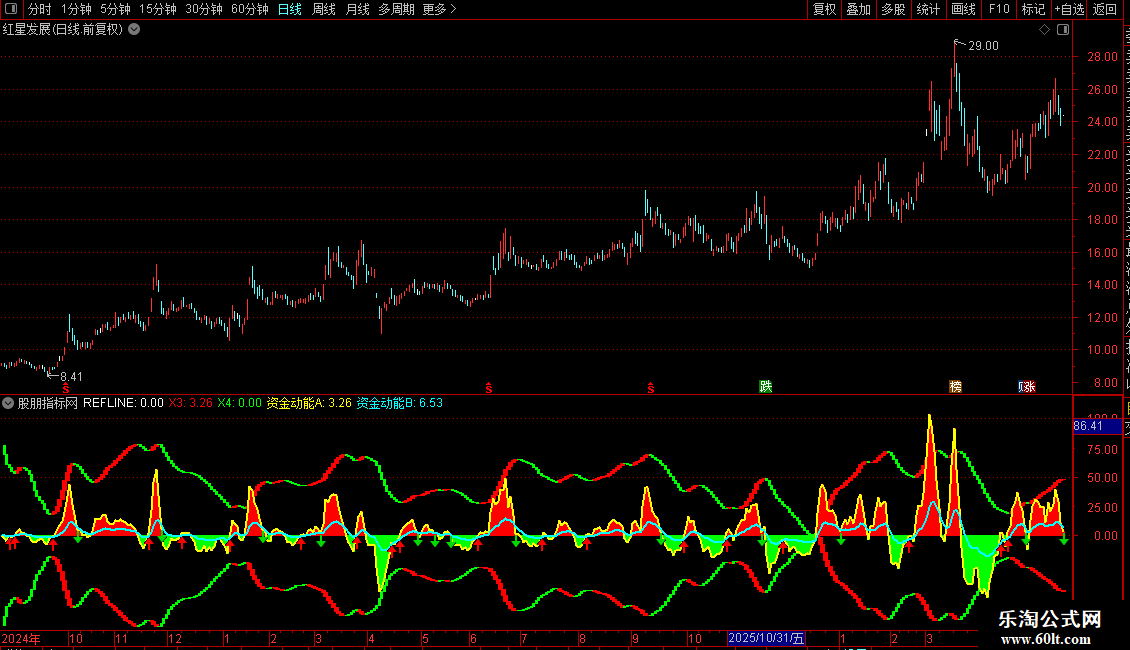
Task: Select the 5分钟 period
Action: coord(115,9)
